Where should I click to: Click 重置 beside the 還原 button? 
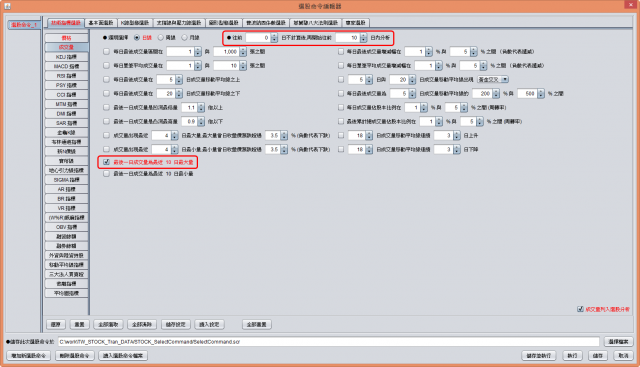(80, 325)
